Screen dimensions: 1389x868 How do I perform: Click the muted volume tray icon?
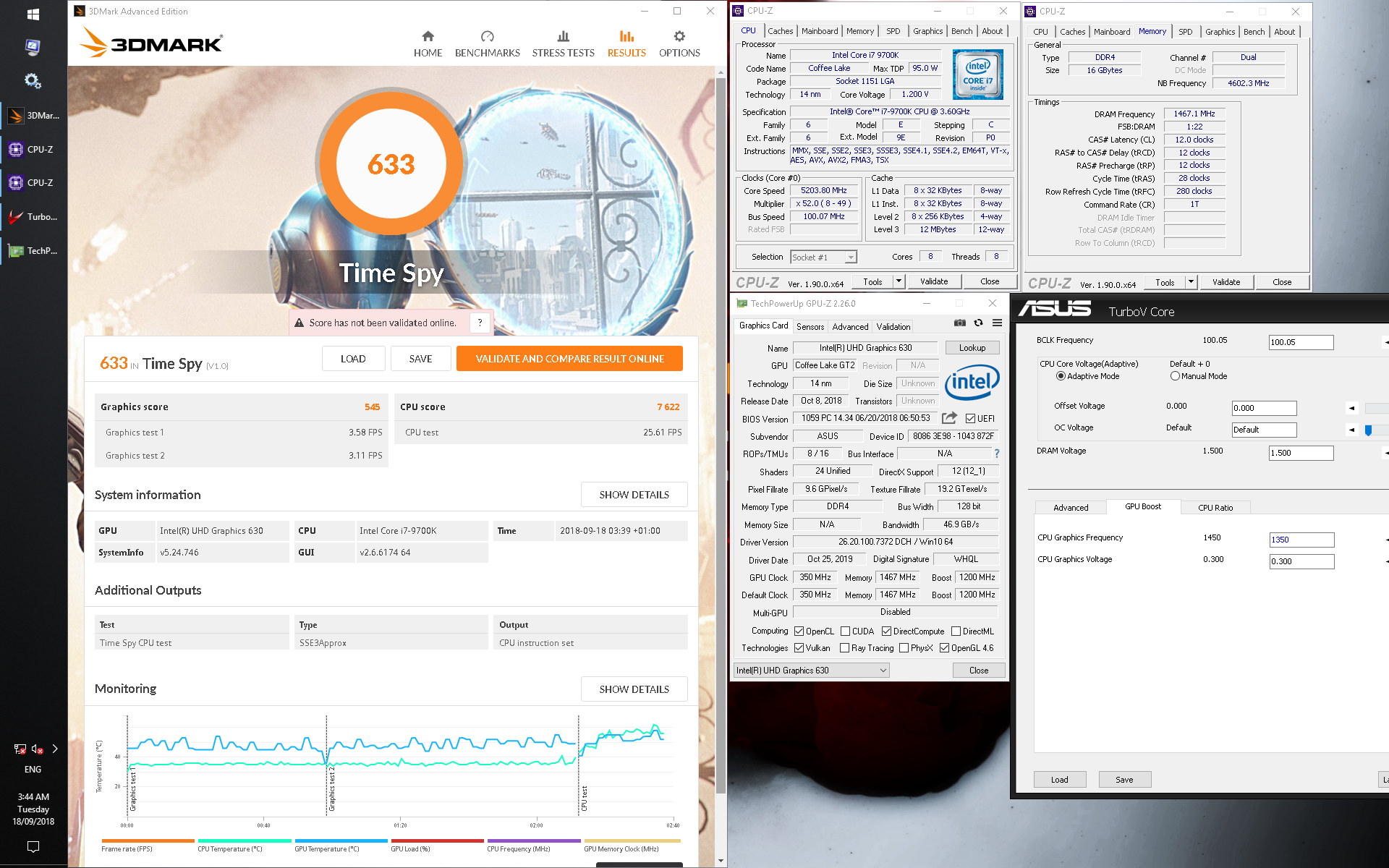tap(37, 749)
